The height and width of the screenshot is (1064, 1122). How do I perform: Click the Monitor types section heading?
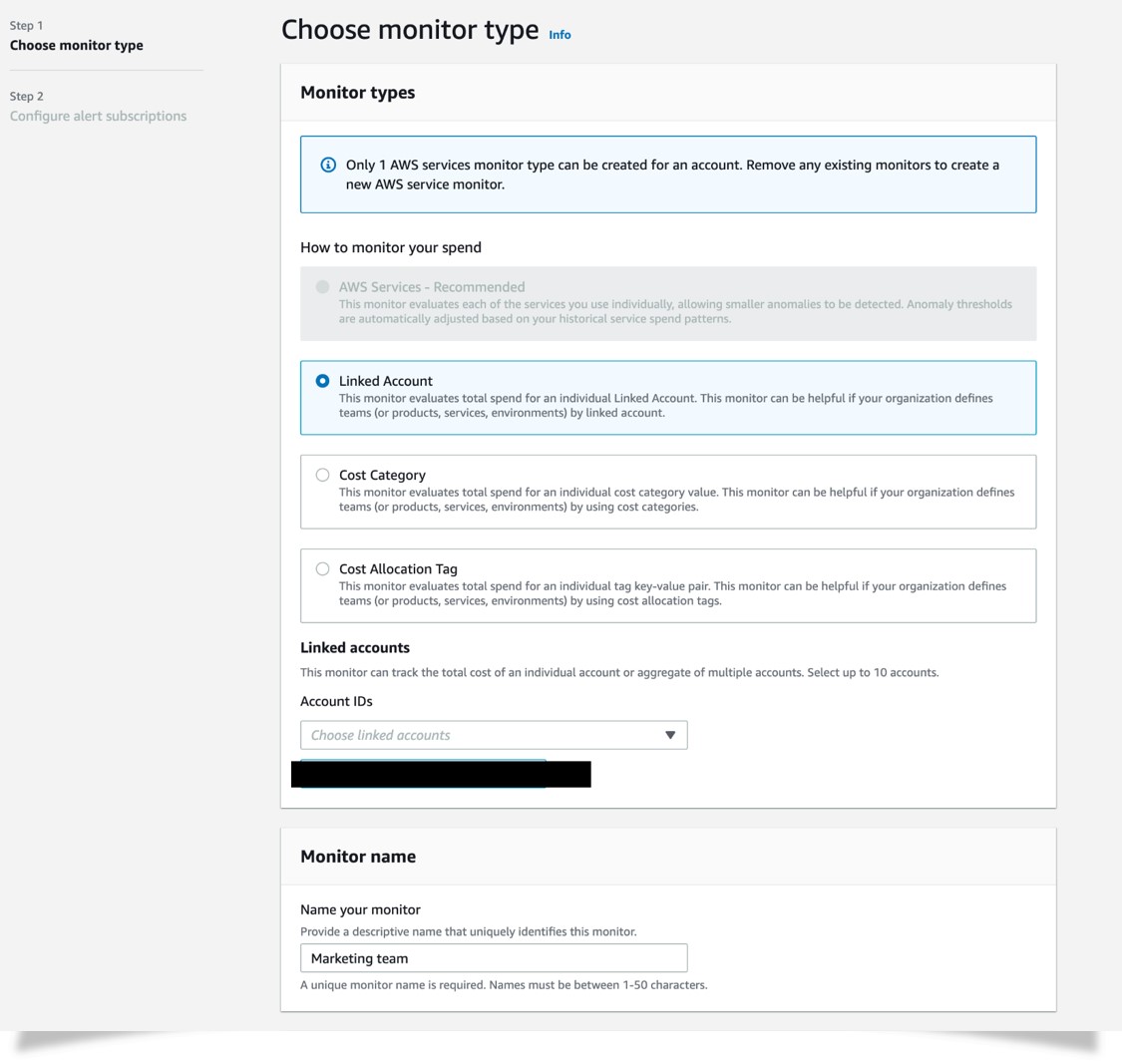(358, 93)
